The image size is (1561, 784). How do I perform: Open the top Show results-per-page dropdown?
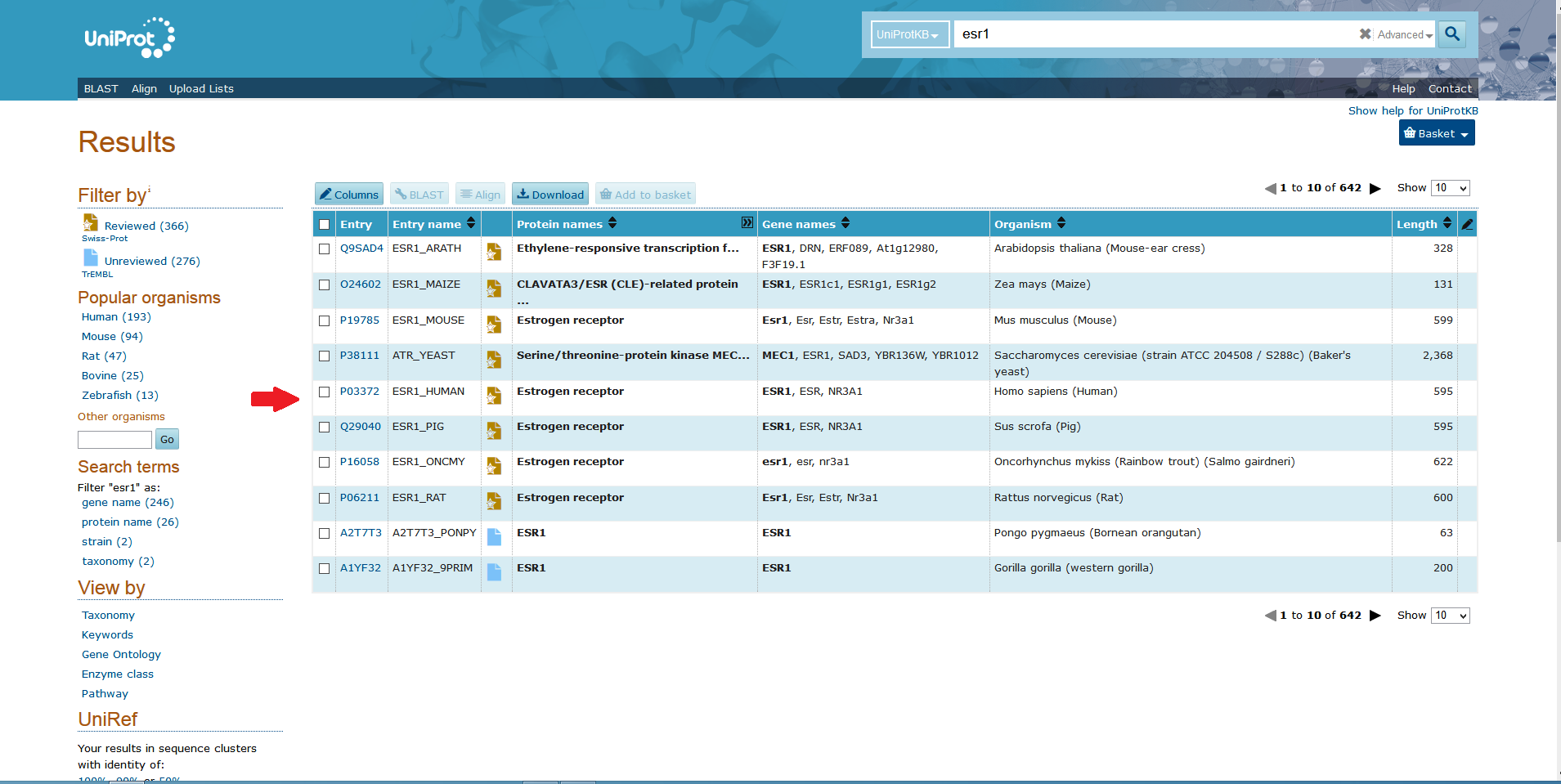(1451, 188)
